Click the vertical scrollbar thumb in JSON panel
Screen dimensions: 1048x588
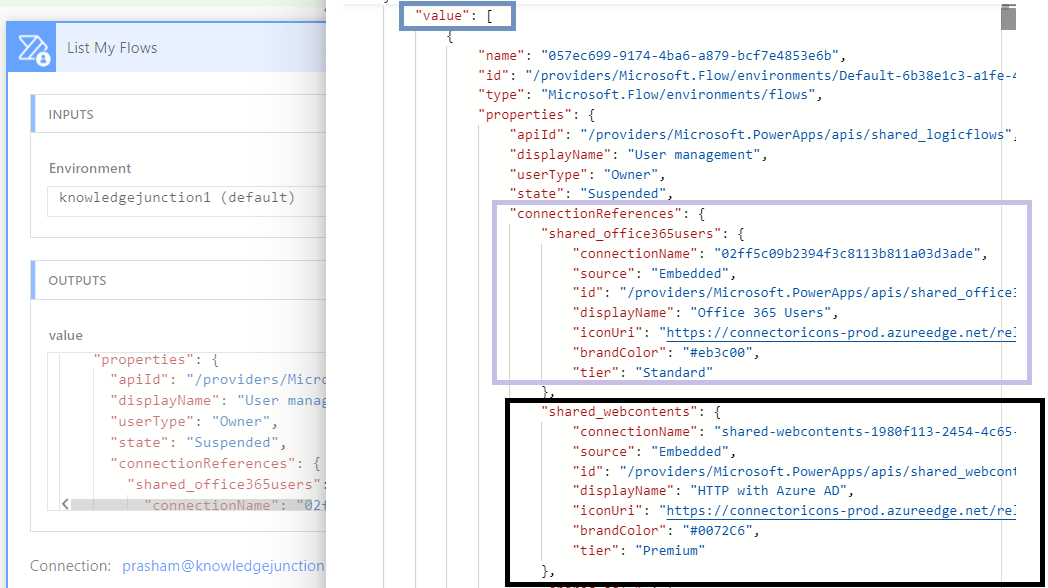1008,17
